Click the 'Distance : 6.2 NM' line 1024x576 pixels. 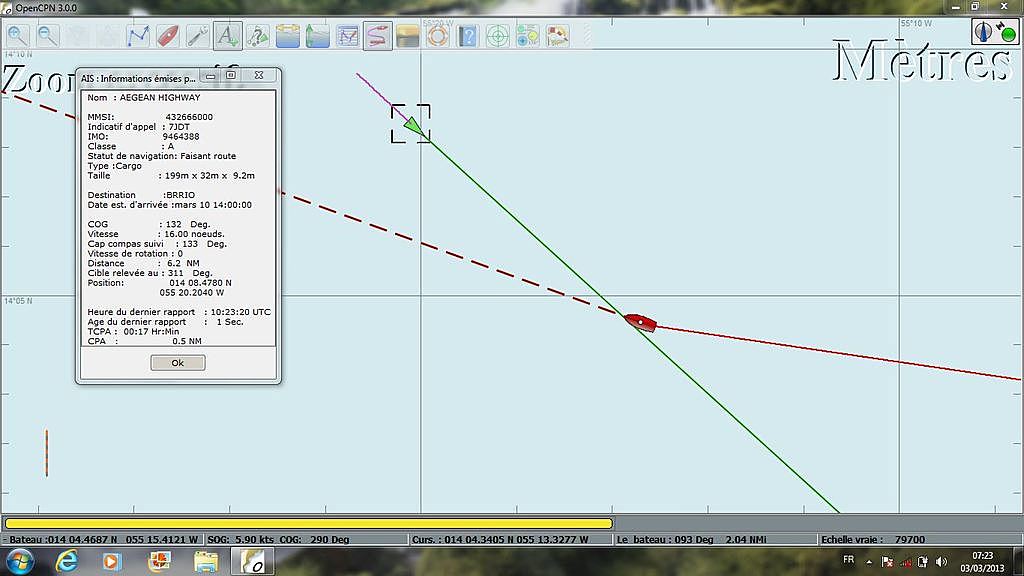click(x=144, y=263)
